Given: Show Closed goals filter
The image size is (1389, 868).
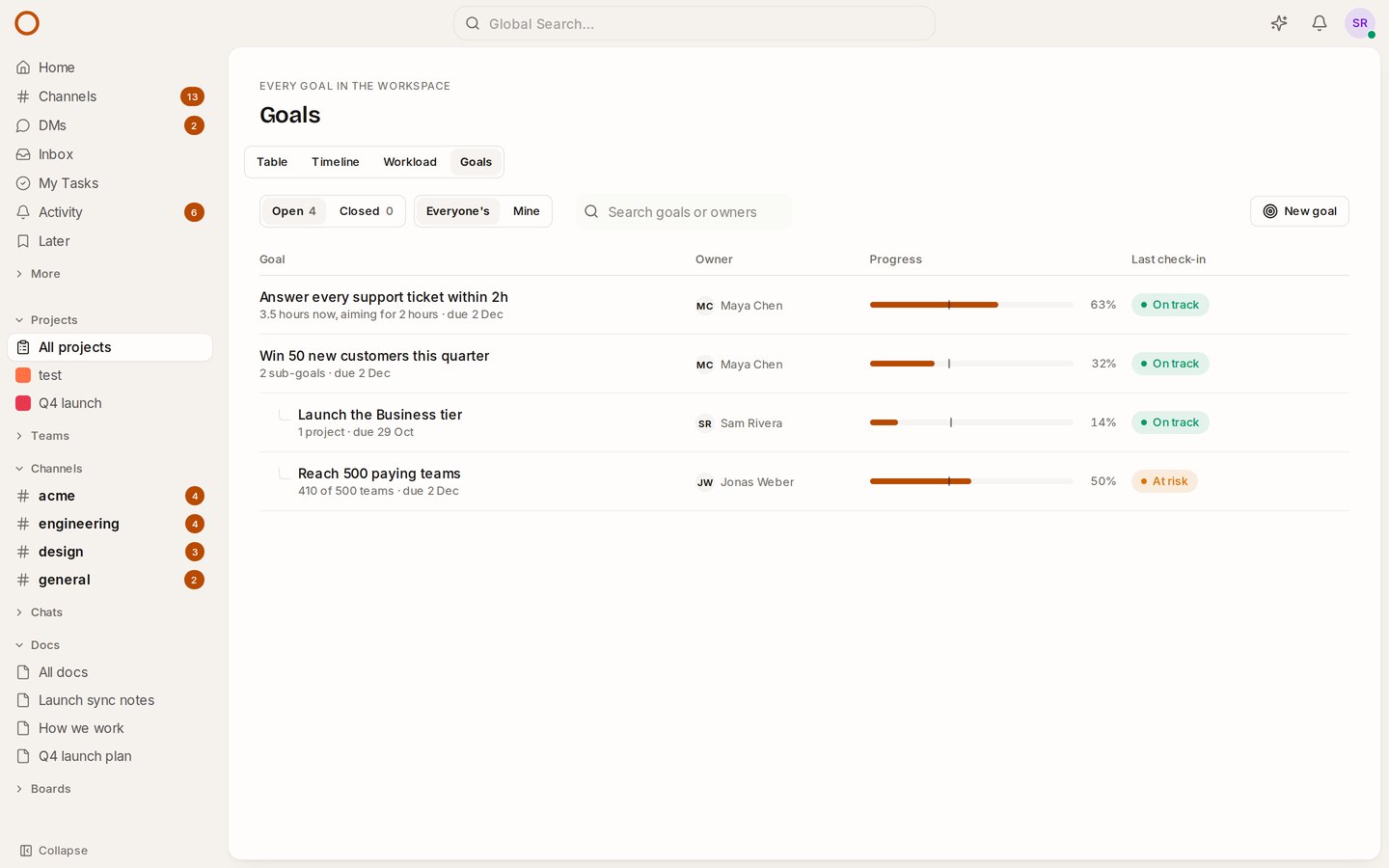Looking at the screenshot, I should pos(366,211).
